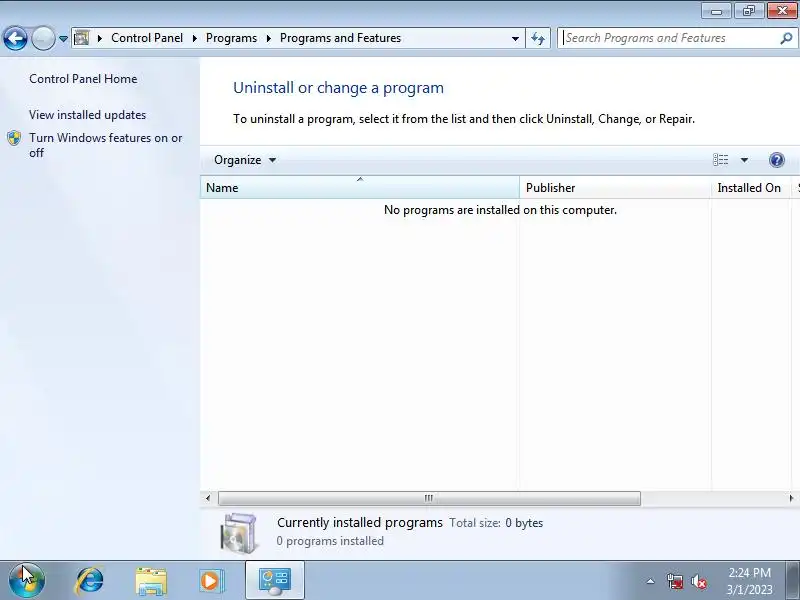Click 'Currently installed programs' text
800x600 pixels.
coord(360,522)
